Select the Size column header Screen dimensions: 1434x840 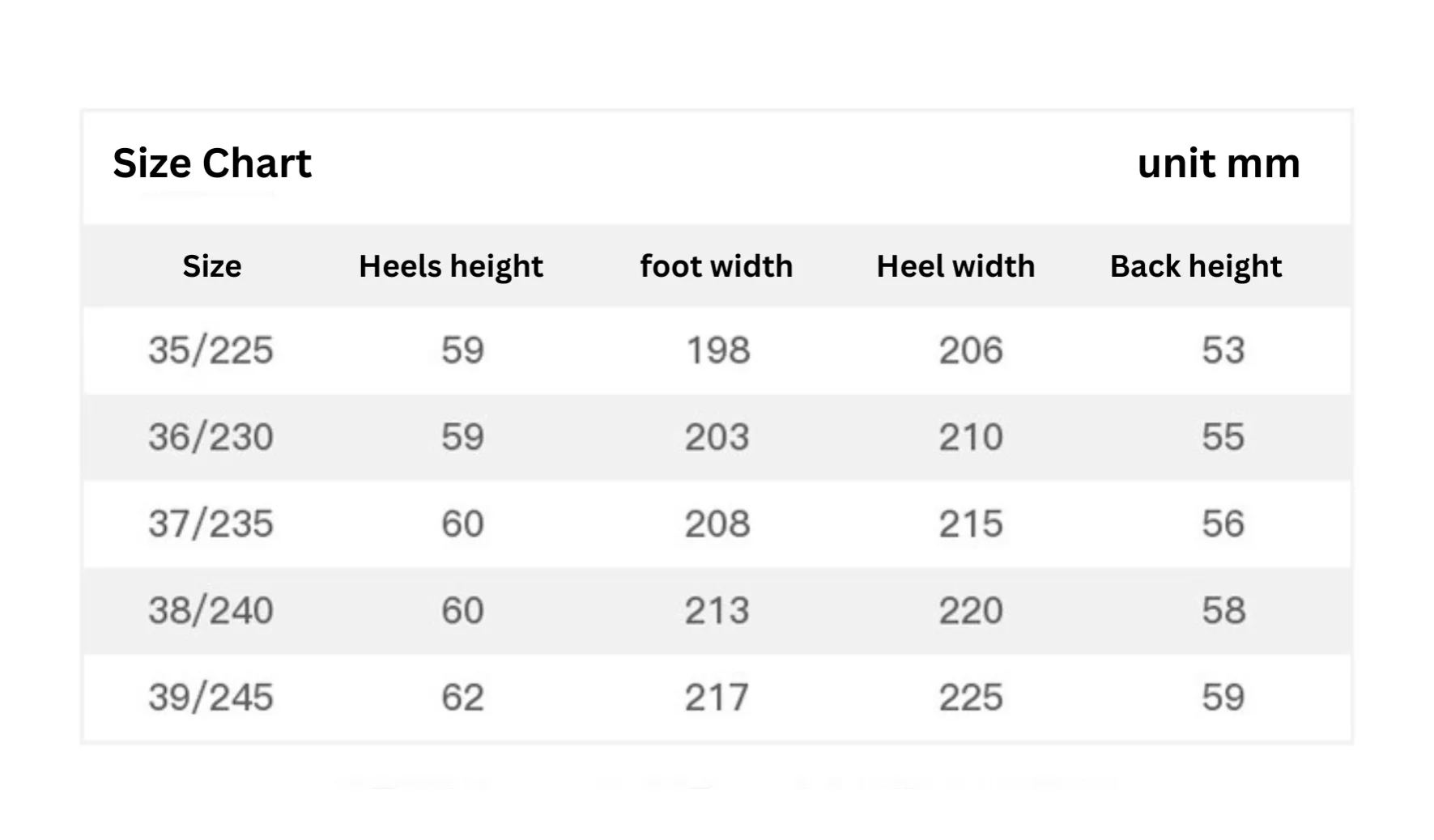(212, 266)
